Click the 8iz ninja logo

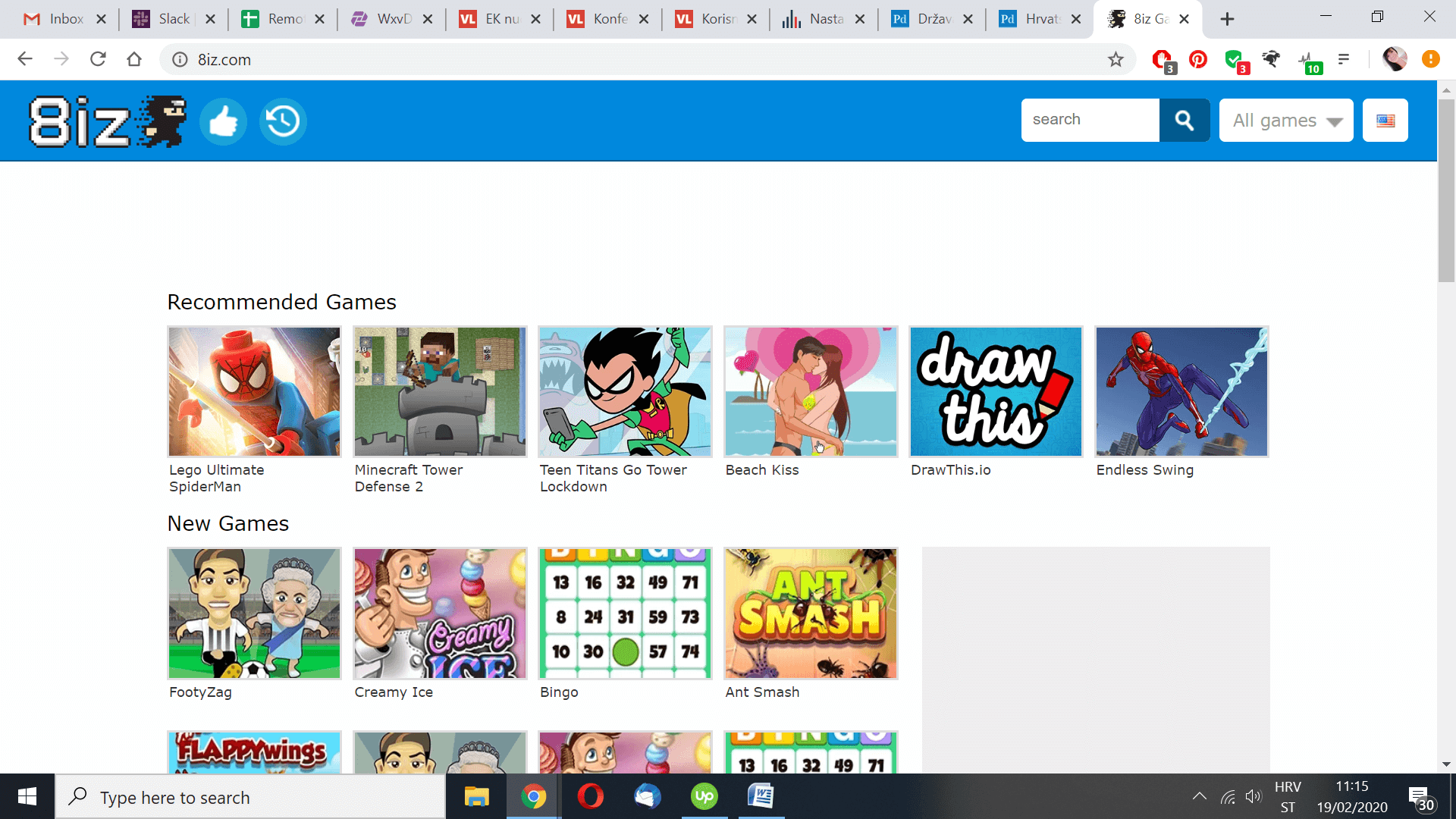(x=108, y=121)
